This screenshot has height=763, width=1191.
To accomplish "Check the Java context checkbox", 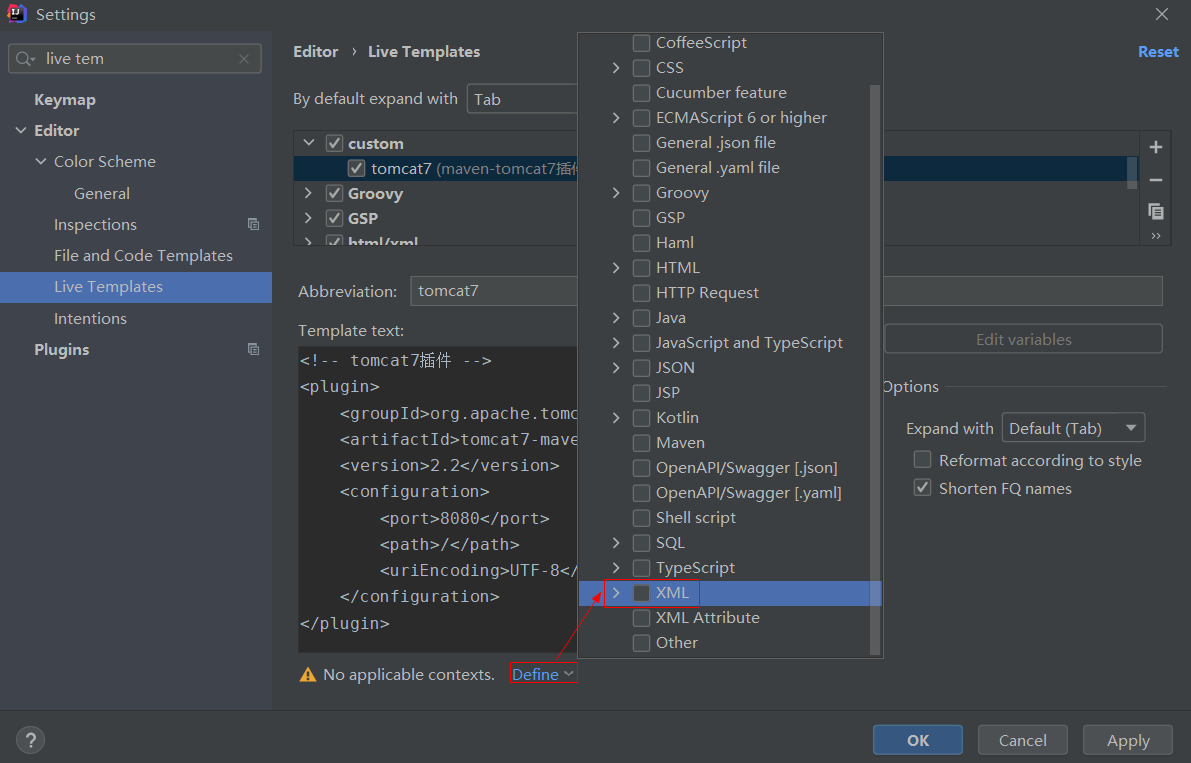I will [x=641, y=317].
